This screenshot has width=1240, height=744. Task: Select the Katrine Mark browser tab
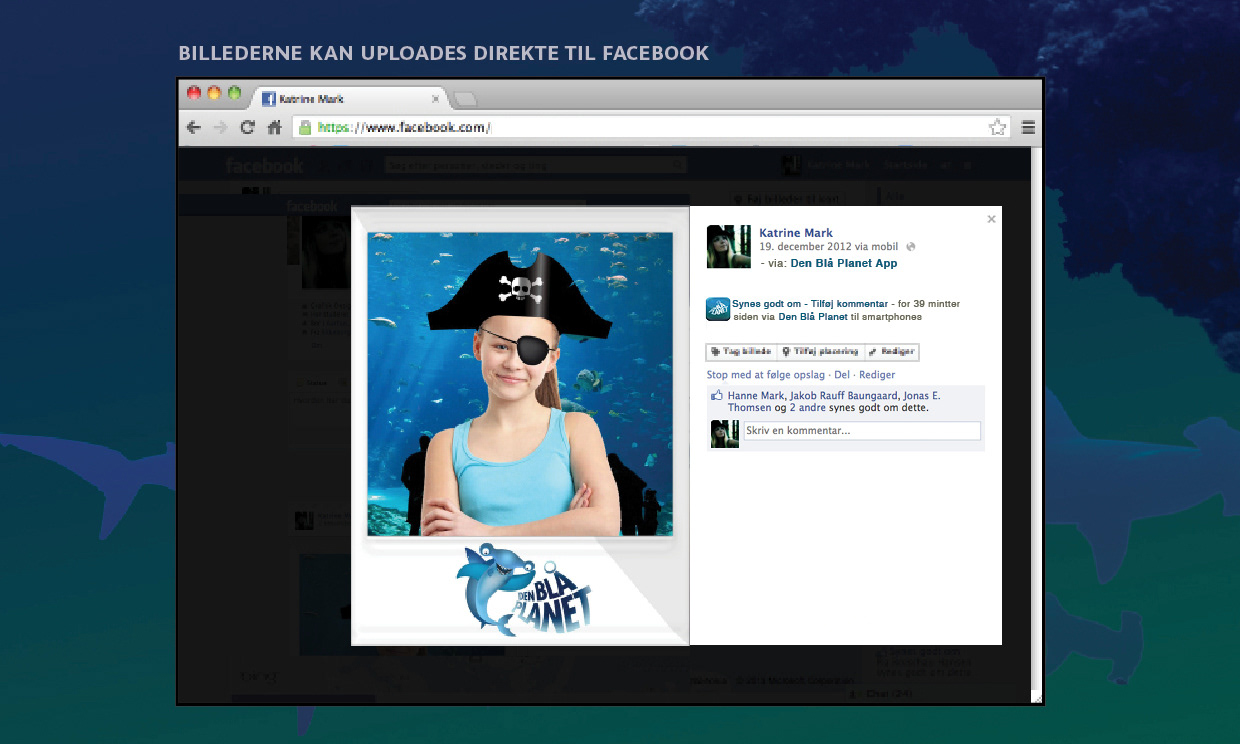[x=349, y=99]
